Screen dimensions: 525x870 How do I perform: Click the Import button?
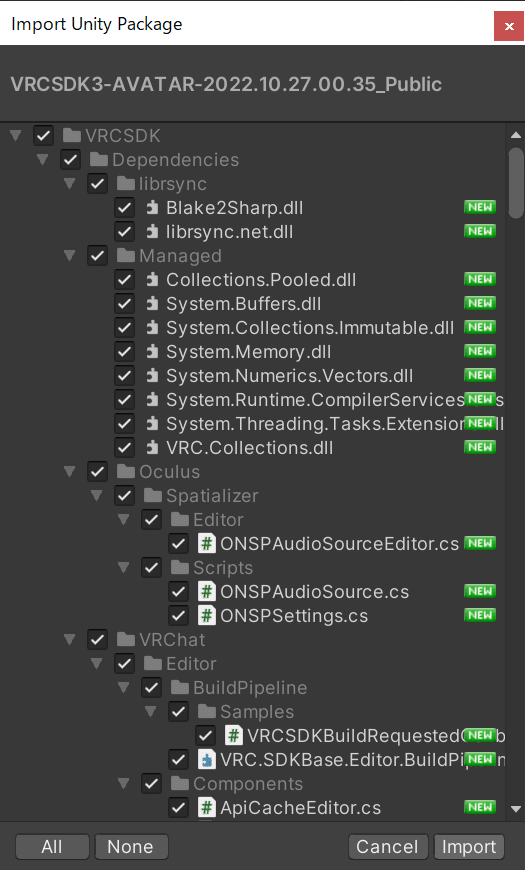pos(469,847)
